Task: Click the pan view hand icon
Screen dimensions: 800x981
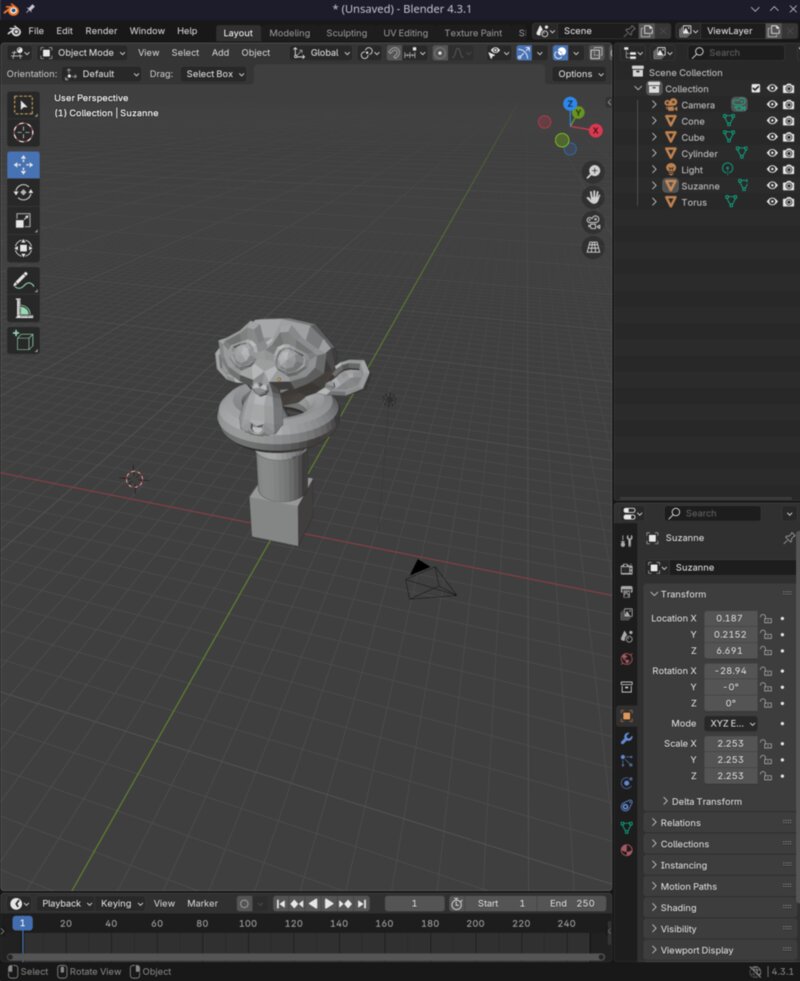Action: coord(593,197)
